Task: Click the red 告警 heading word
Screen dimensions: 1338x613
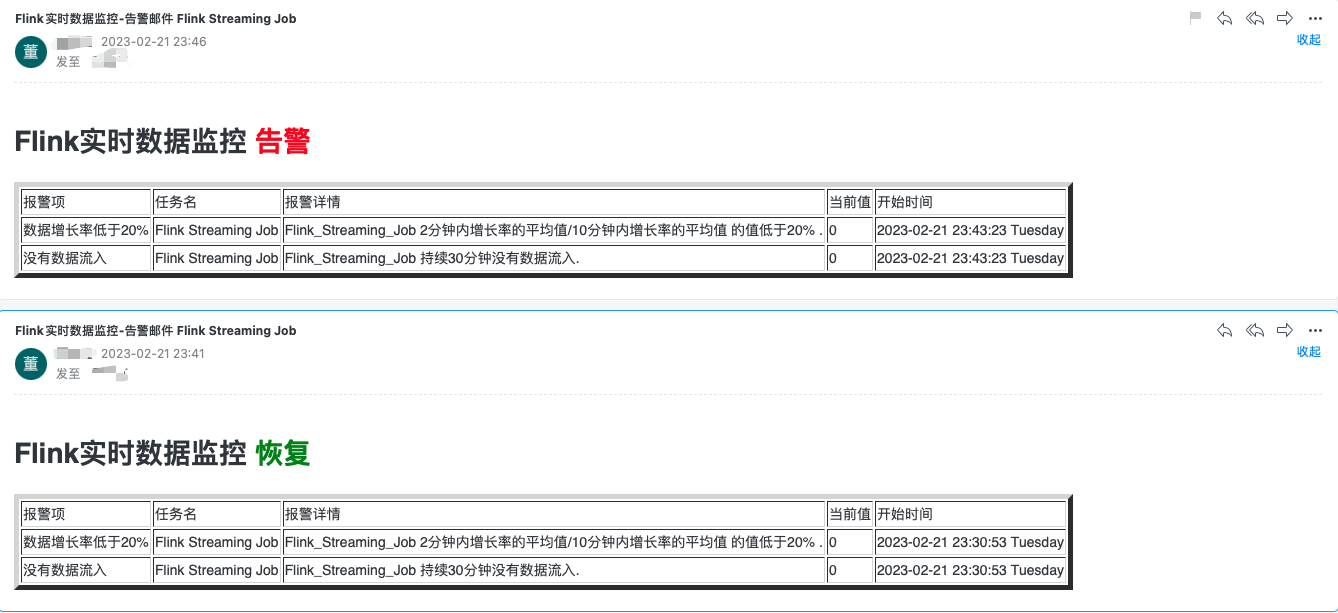Action: coord(283,142)
